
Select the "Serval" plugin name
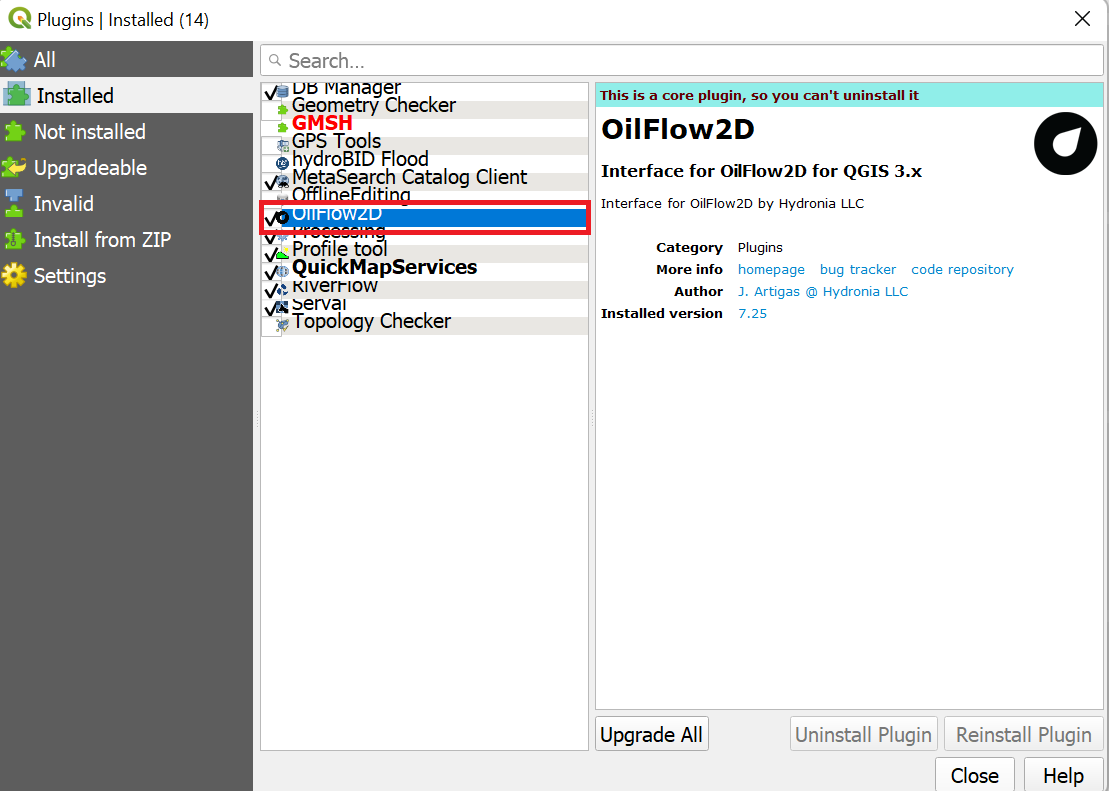[x=319, y=304]
